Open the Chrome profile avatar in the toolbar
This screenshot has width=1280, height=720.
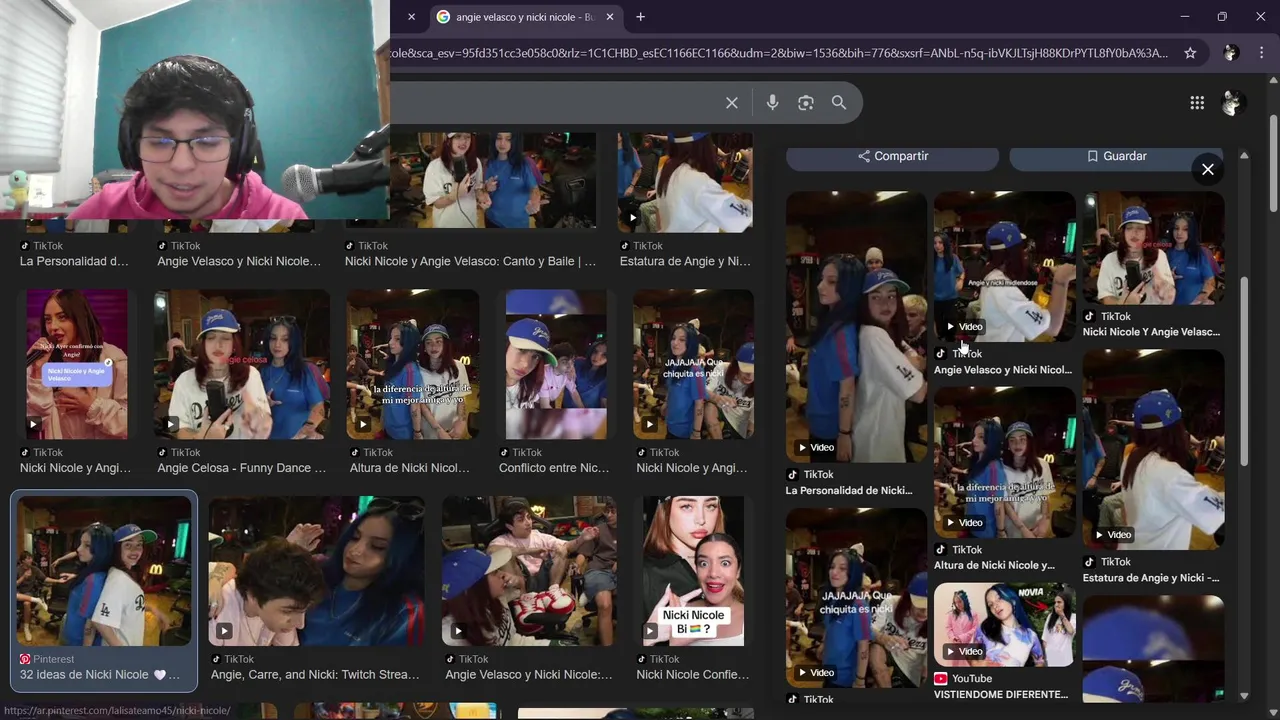[1231, 53]
